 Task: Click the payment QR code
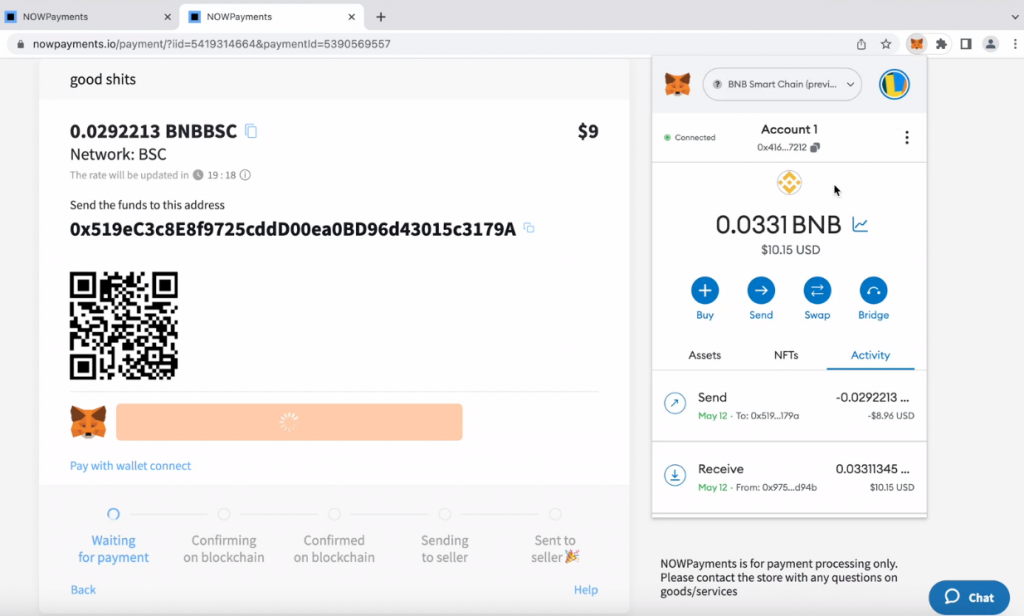pos(124,325)
